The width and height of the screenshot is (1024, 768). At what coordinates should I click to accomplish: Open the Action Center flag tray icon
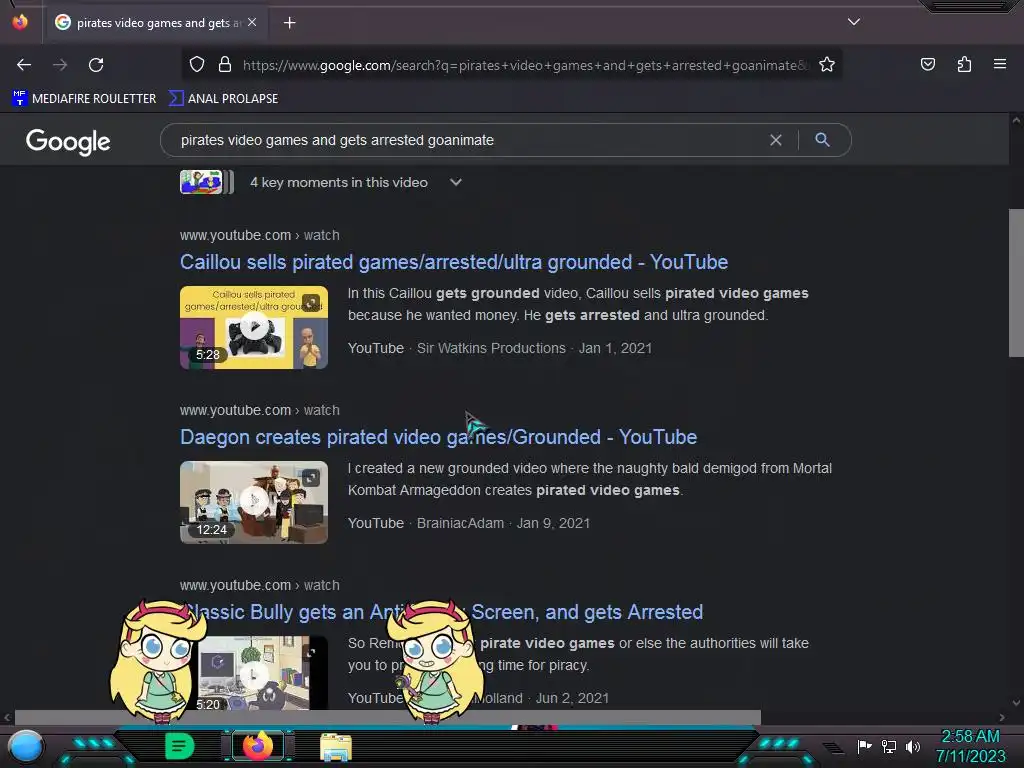pyautogui.click(x=864, y=746)
